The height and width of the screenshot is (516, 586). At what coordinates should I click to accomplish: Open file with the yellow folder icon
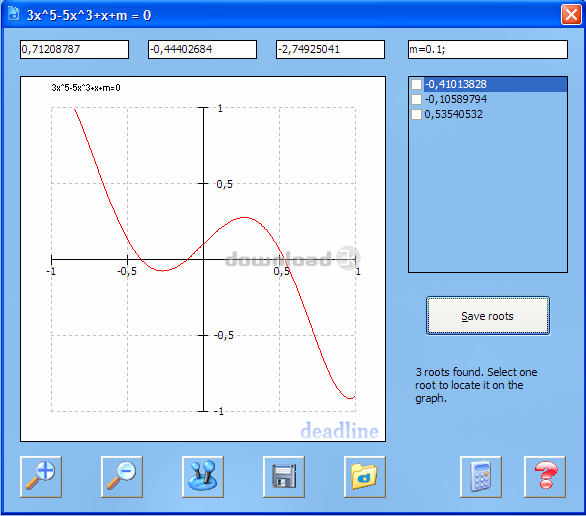point(365,476)
